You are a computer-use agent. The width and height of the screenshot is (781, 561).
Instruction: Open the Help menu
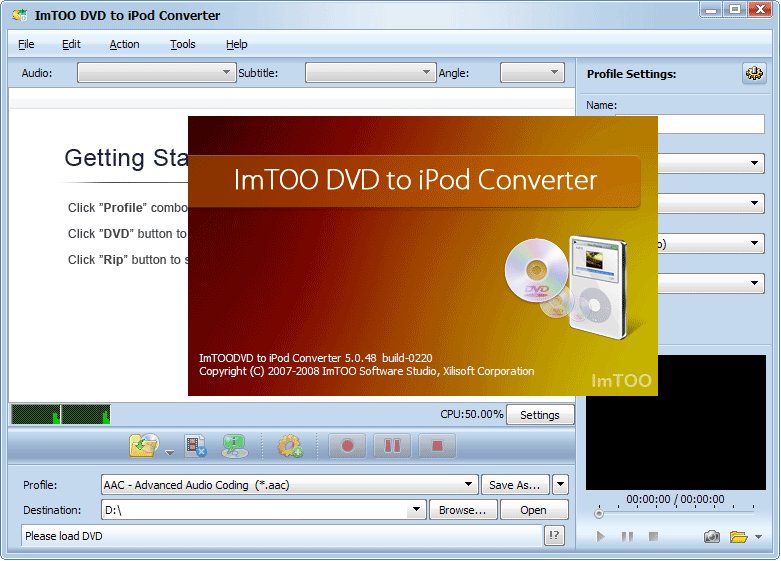coord(236,44)
